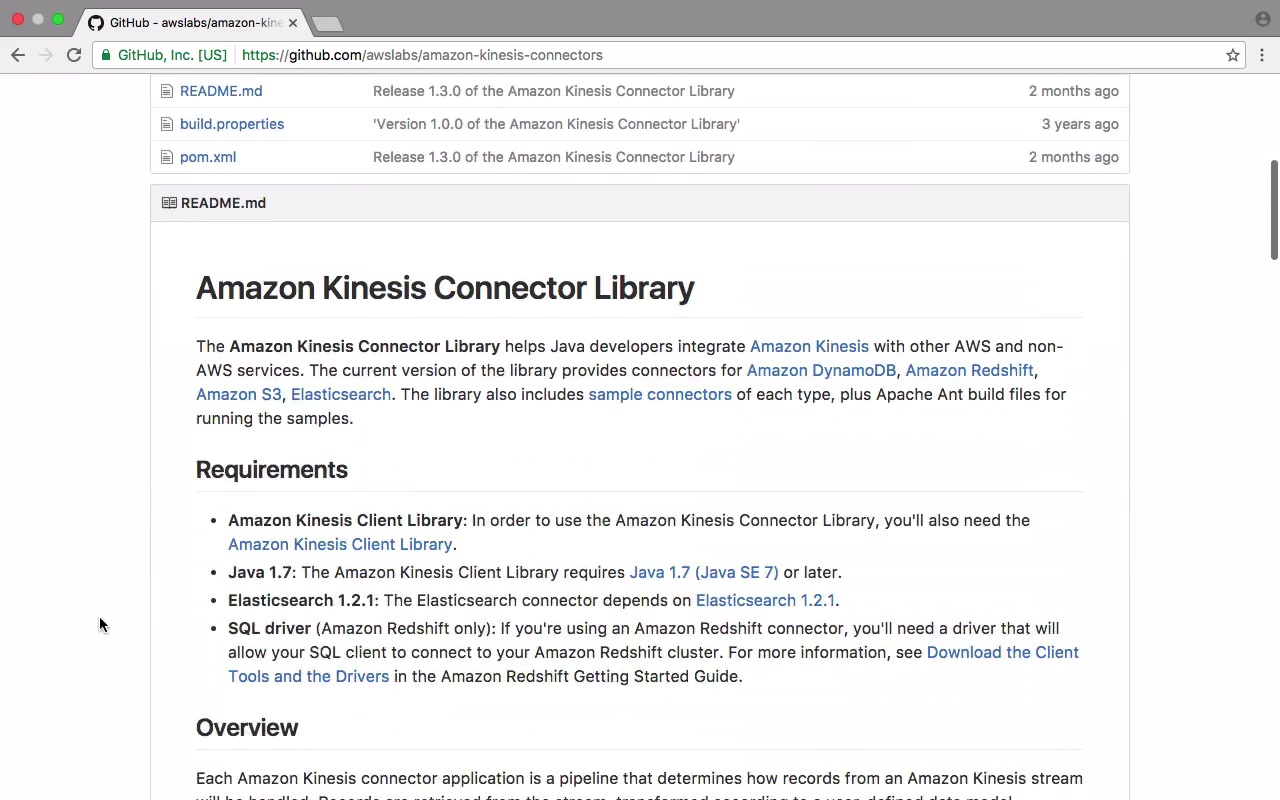This screenshot has height=800, width=1280.
Task: Open the Chrome three-dot menu
Action: tap(1262, 55)
